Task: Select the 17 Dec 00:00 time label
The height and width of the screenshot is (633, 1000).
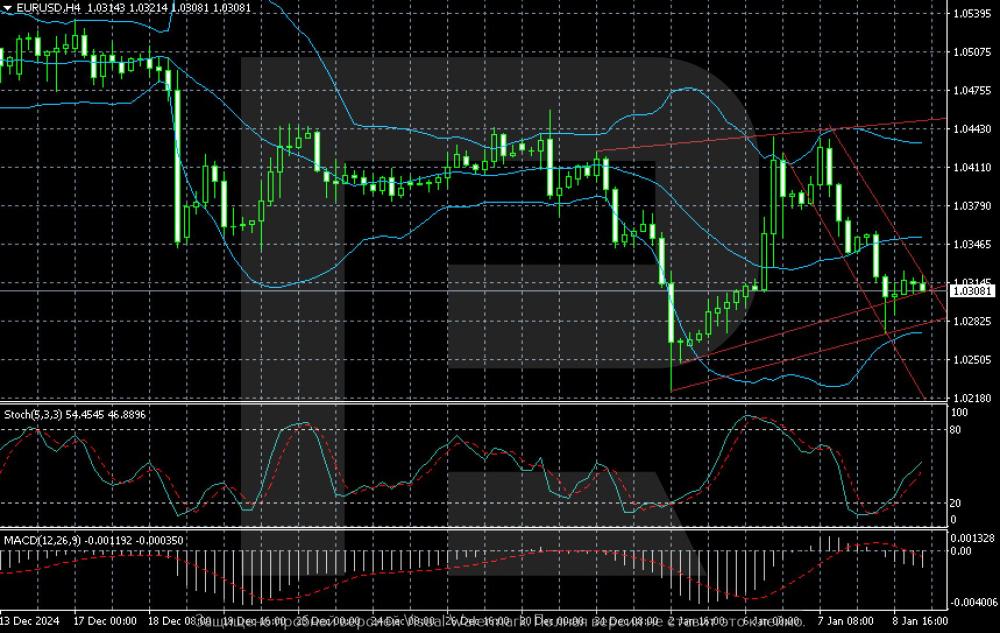Action: coord(106,621)
